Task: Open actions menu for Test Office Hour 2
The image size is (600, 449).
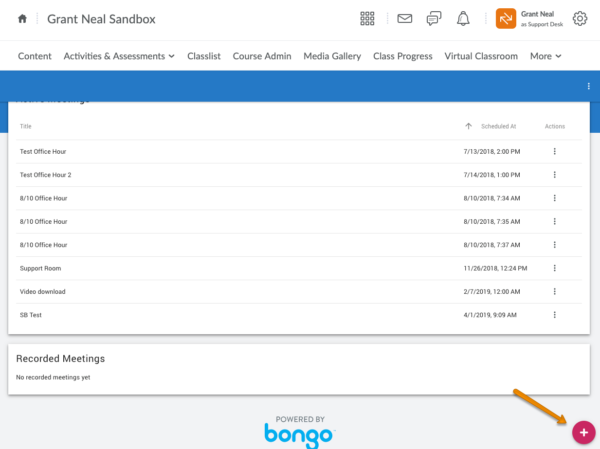Action: click(x=554, y=175)
